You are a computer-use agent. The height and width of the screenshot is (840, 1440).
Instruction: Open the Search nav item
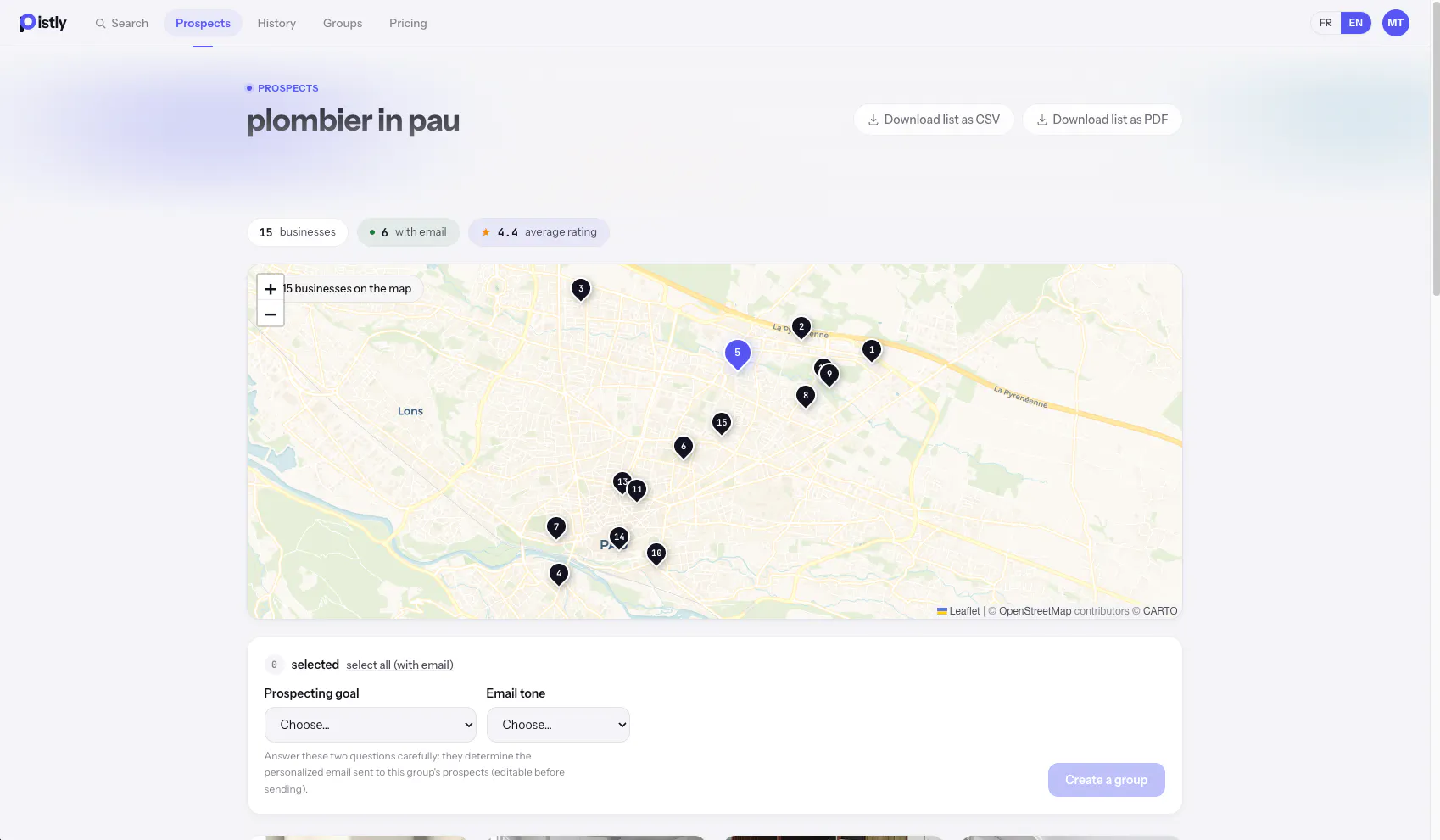[x=122, y=23]
